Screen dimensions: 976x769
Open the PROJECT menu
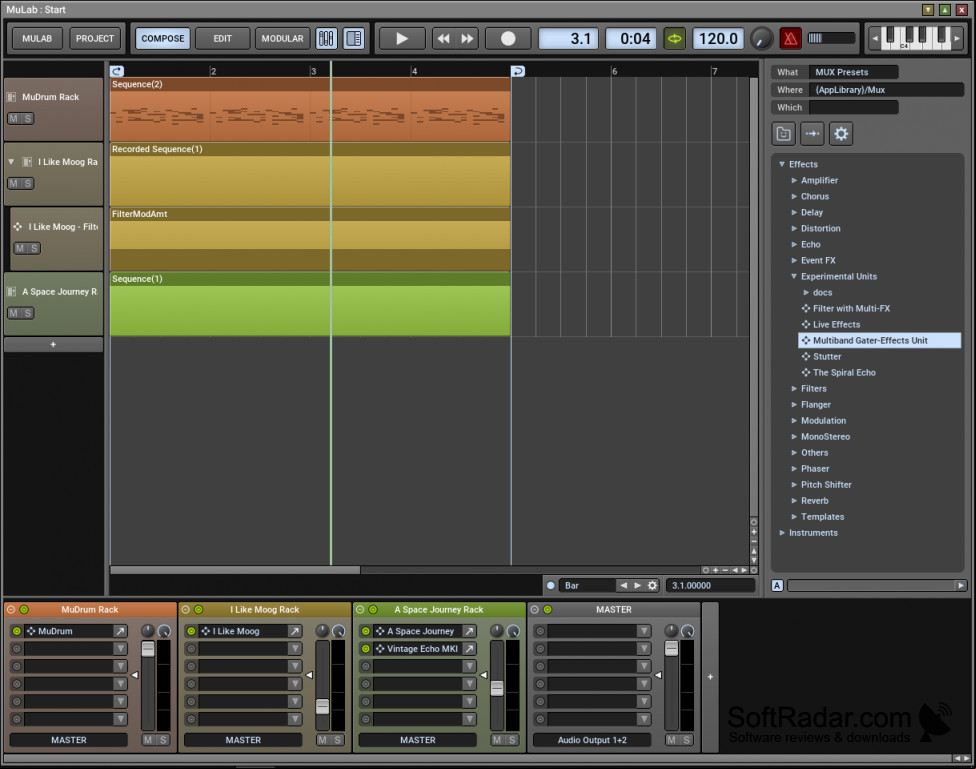pyautogui.click(x=95, y=39)
